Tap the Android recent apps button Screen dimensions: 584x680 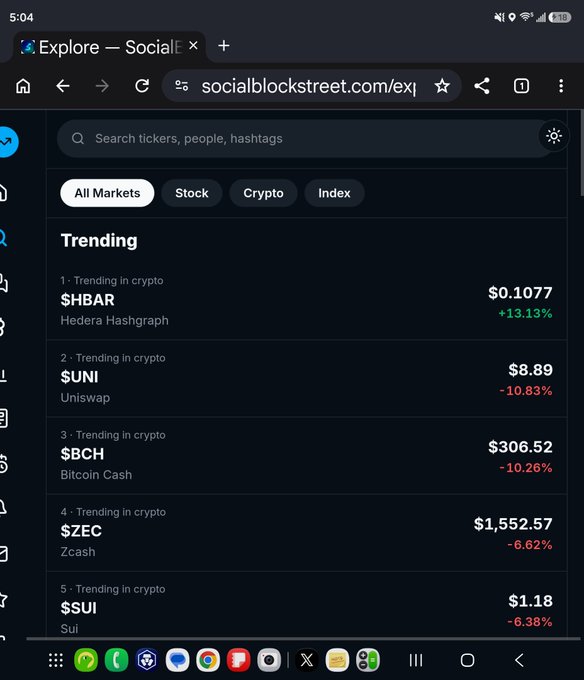click(x=416, y=660)
